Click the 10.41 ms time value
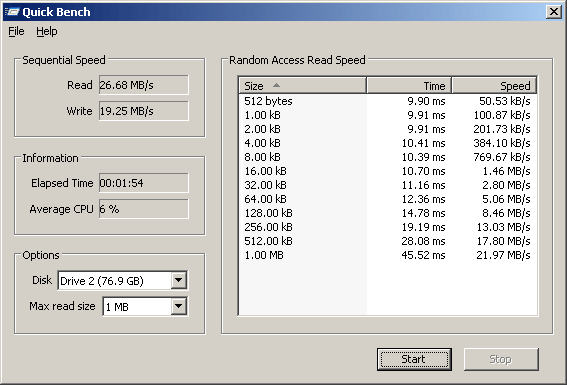Screen dimensions: 567x385 tap(423, 143)
